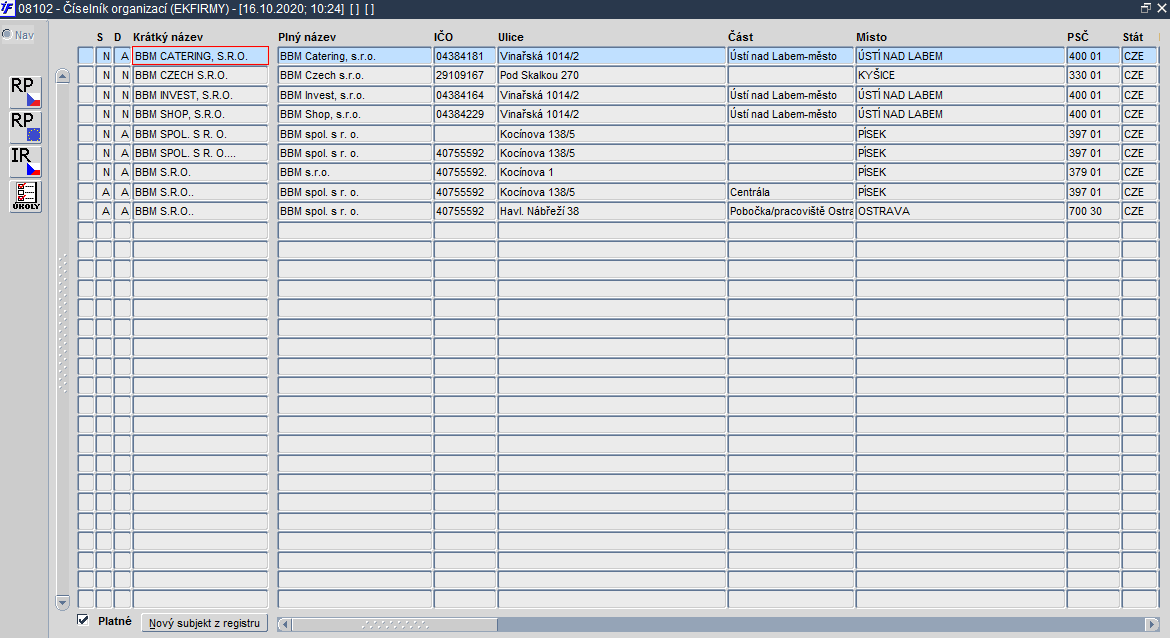Toggle the Nav radio button
The width and height of the screenshot is (1170, 638).
[7, 34]
